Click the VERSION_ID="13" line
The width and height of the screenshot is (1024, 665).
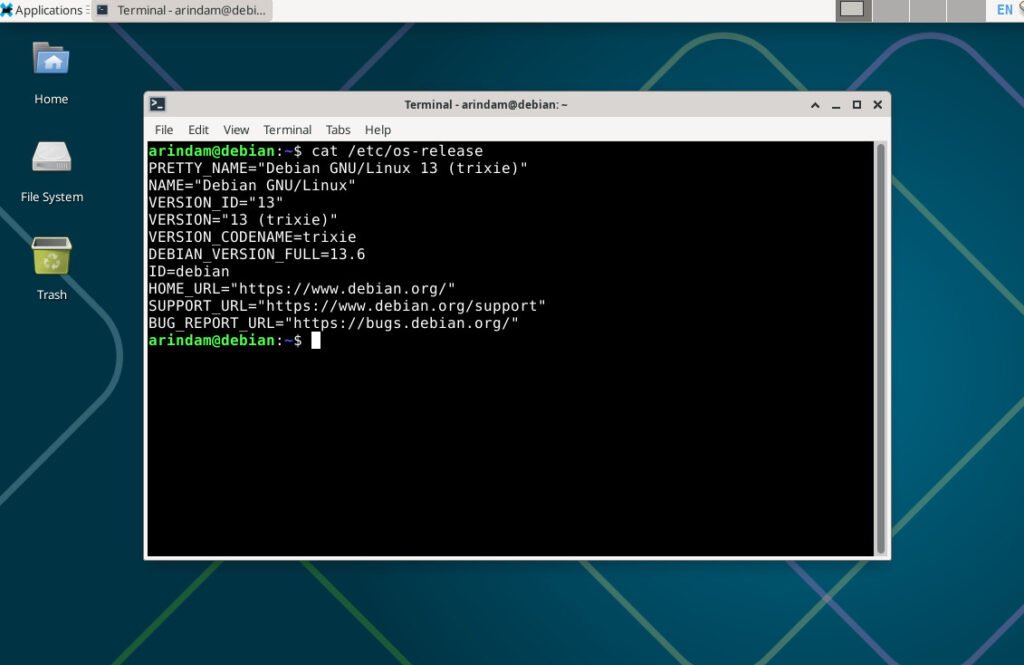coord(216,203)
